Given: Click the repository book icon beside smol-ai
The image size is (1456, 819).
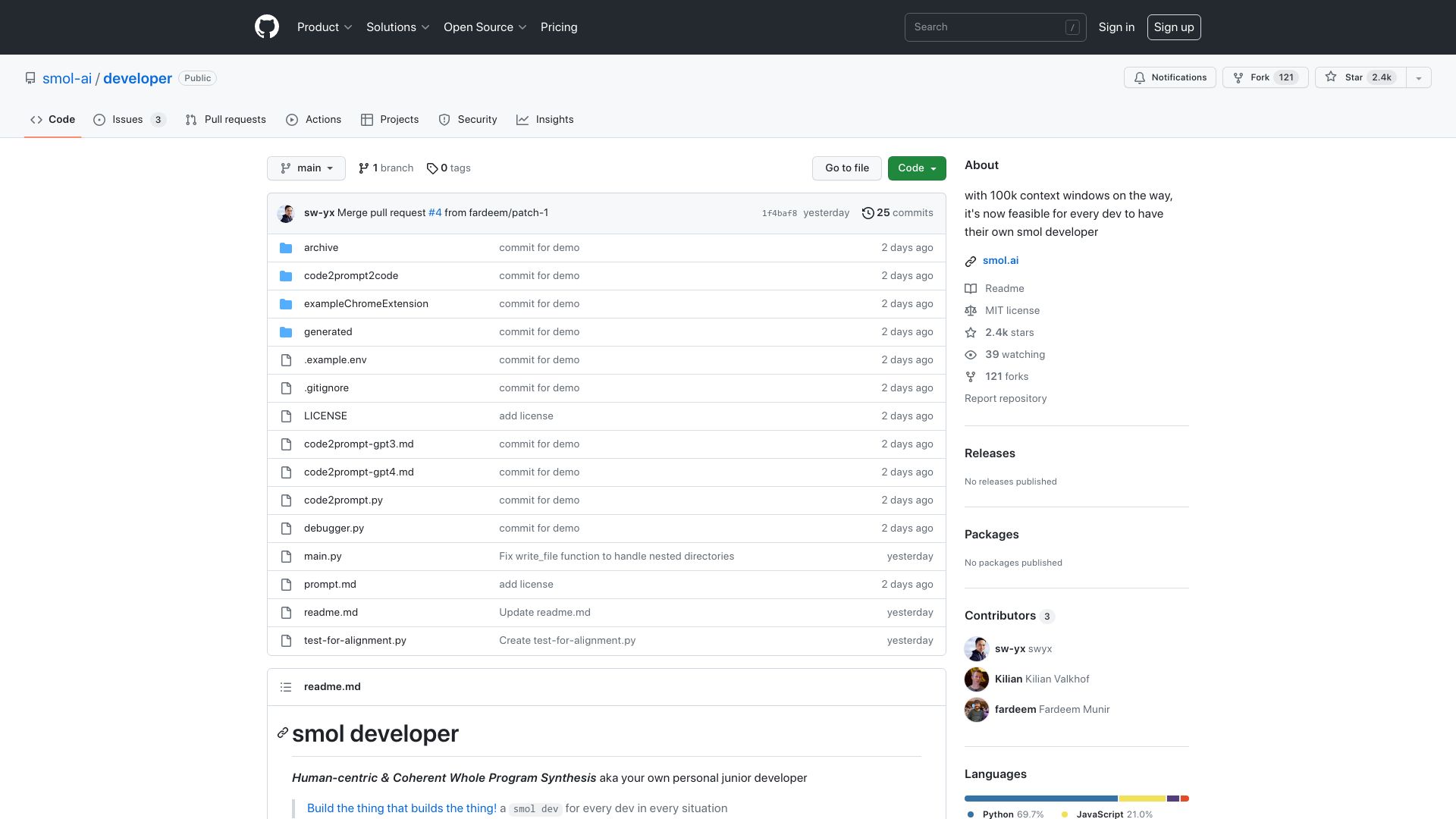Looking at the screenshot, I should coord(30,78).
